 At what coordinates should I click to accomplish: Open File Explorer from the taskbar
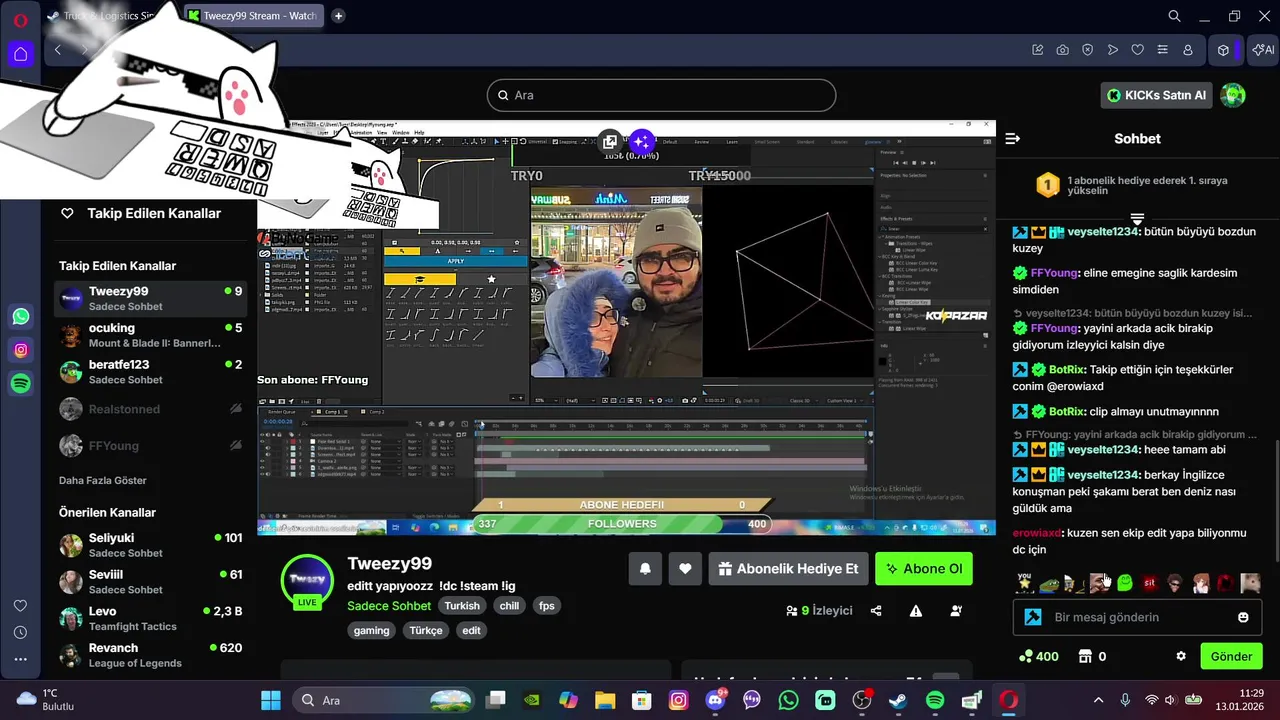coord(605,701)
